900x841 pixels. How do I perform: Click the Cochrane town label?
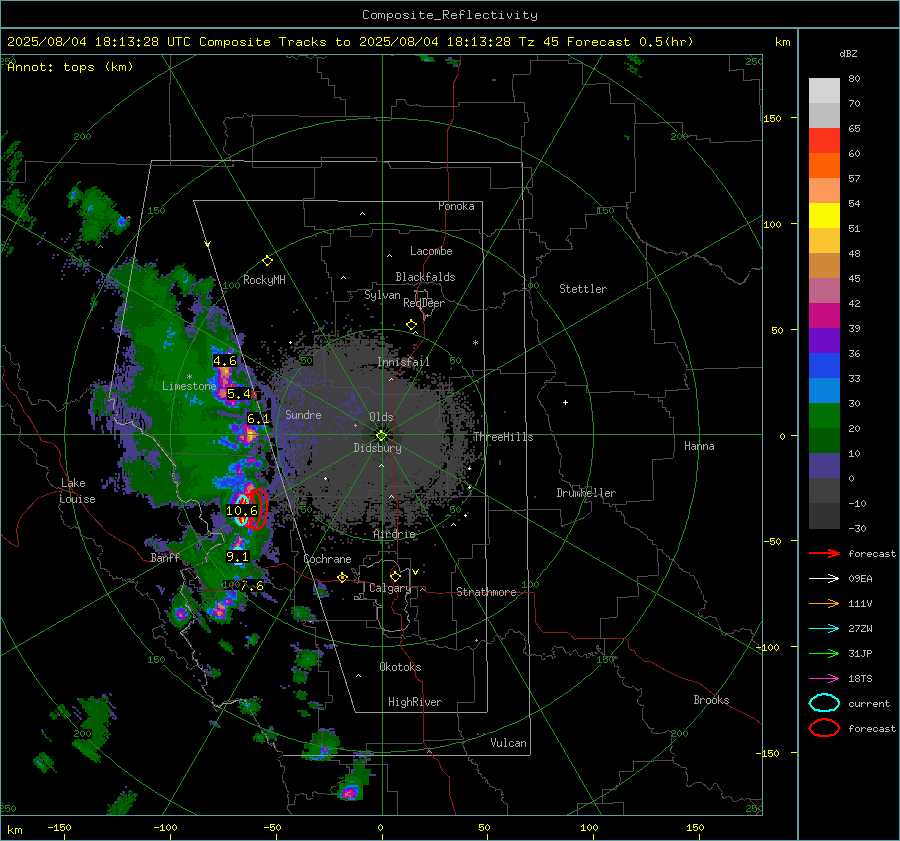pos(327,559)
